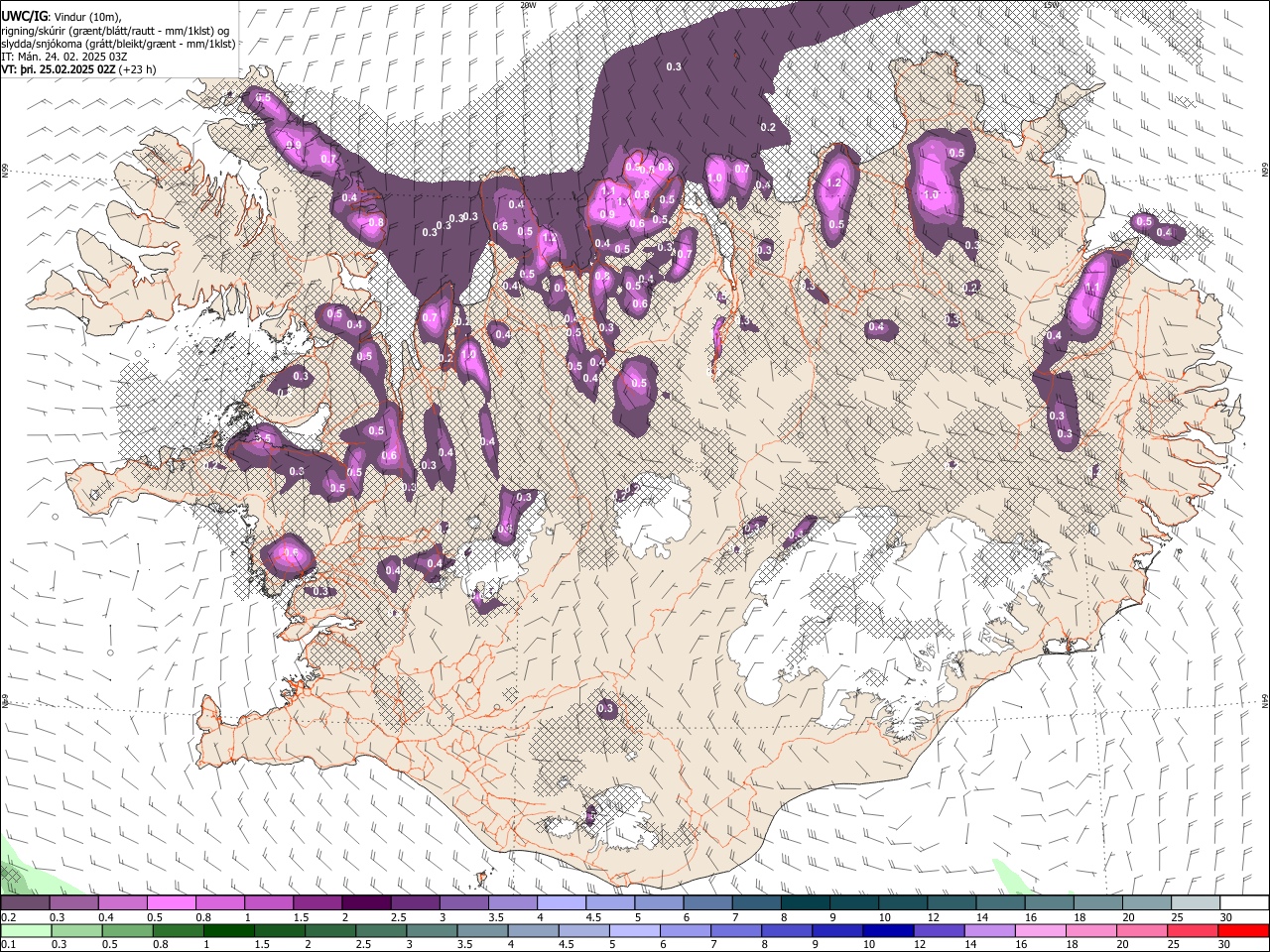Viewport: 1270px width, 952px height.
Task: Click lower legend swatch labeled 0.5
Action: [129, 931]
